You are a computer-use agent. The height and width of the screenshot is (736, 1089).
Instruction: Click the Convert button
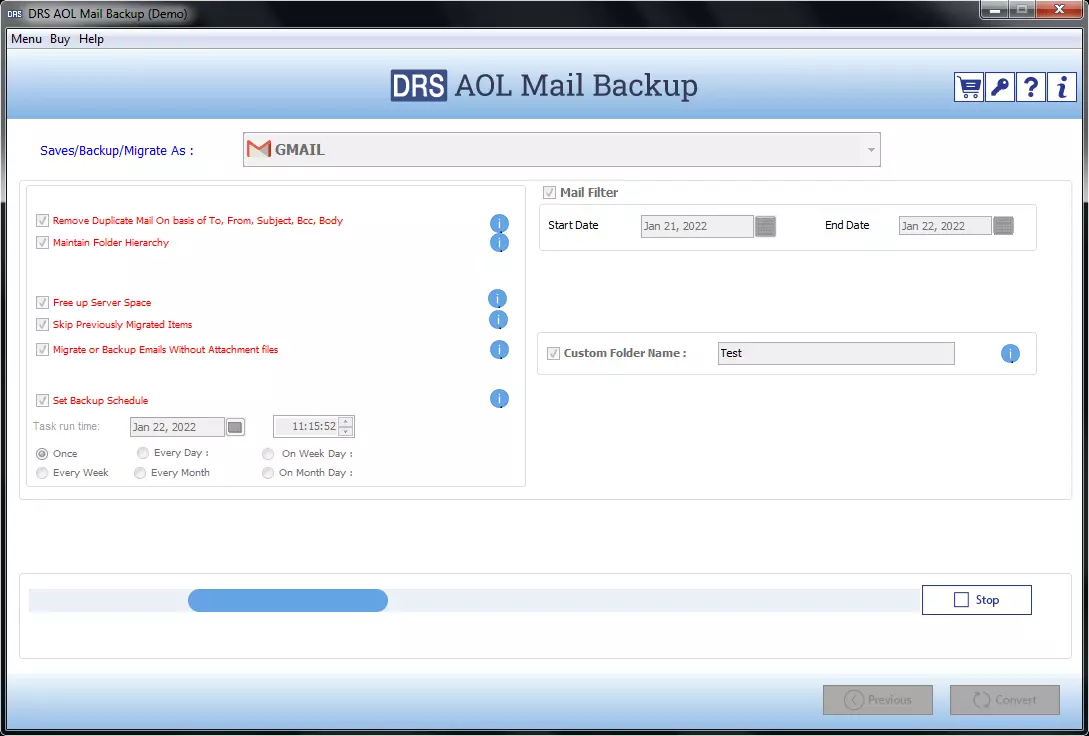[x=1005, y=700]
